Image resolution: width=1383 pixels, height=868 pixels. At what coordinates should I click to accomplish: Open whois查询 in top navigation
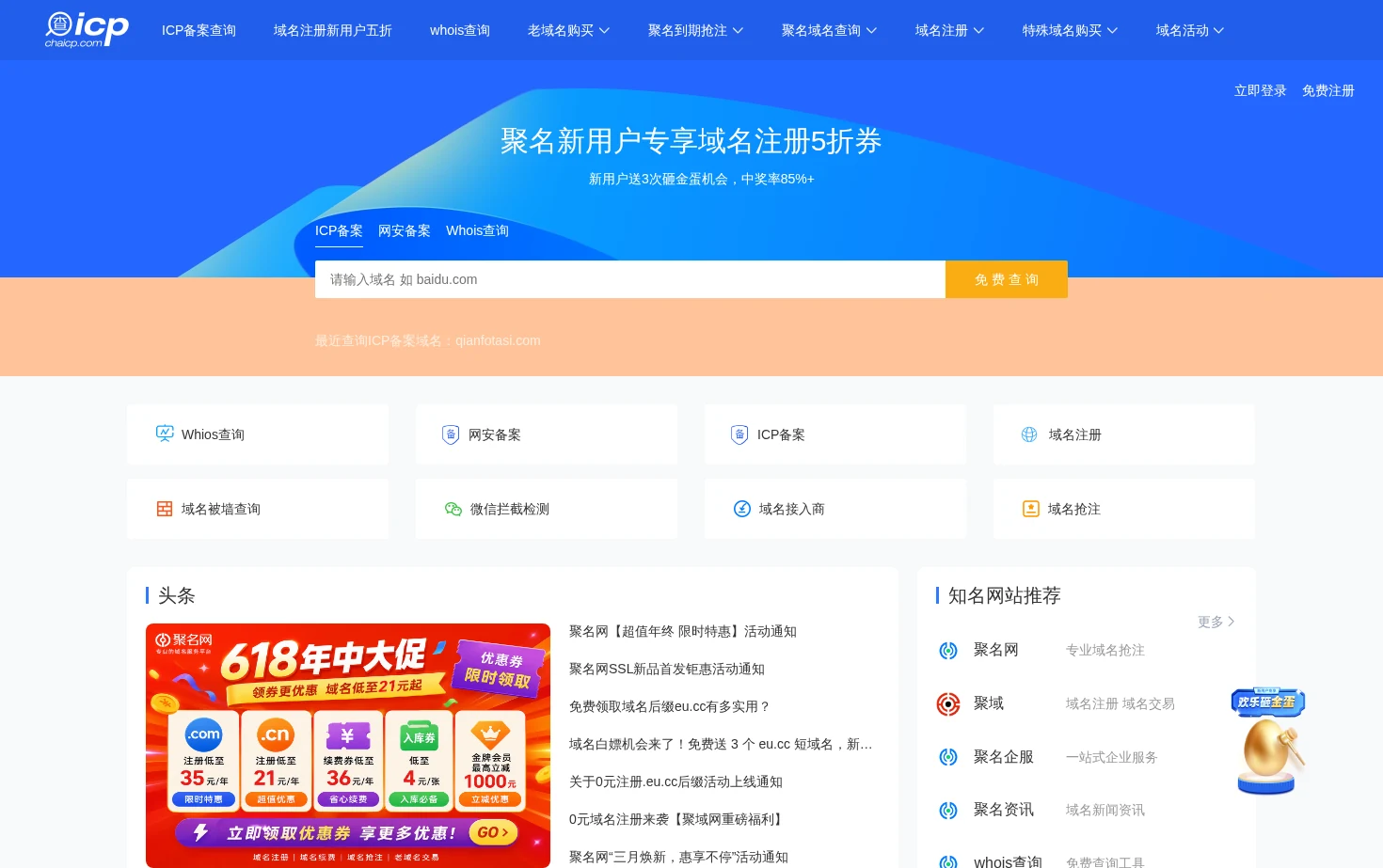pos(460,30)
